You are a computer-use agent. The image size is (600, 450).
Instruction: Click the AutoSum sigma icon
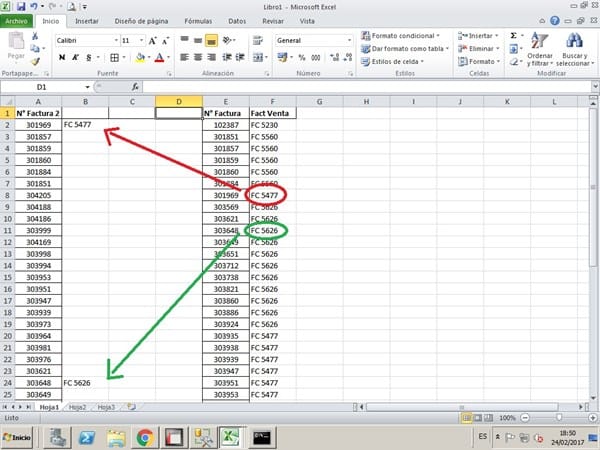pyautogui.click(x=514, y=36)
